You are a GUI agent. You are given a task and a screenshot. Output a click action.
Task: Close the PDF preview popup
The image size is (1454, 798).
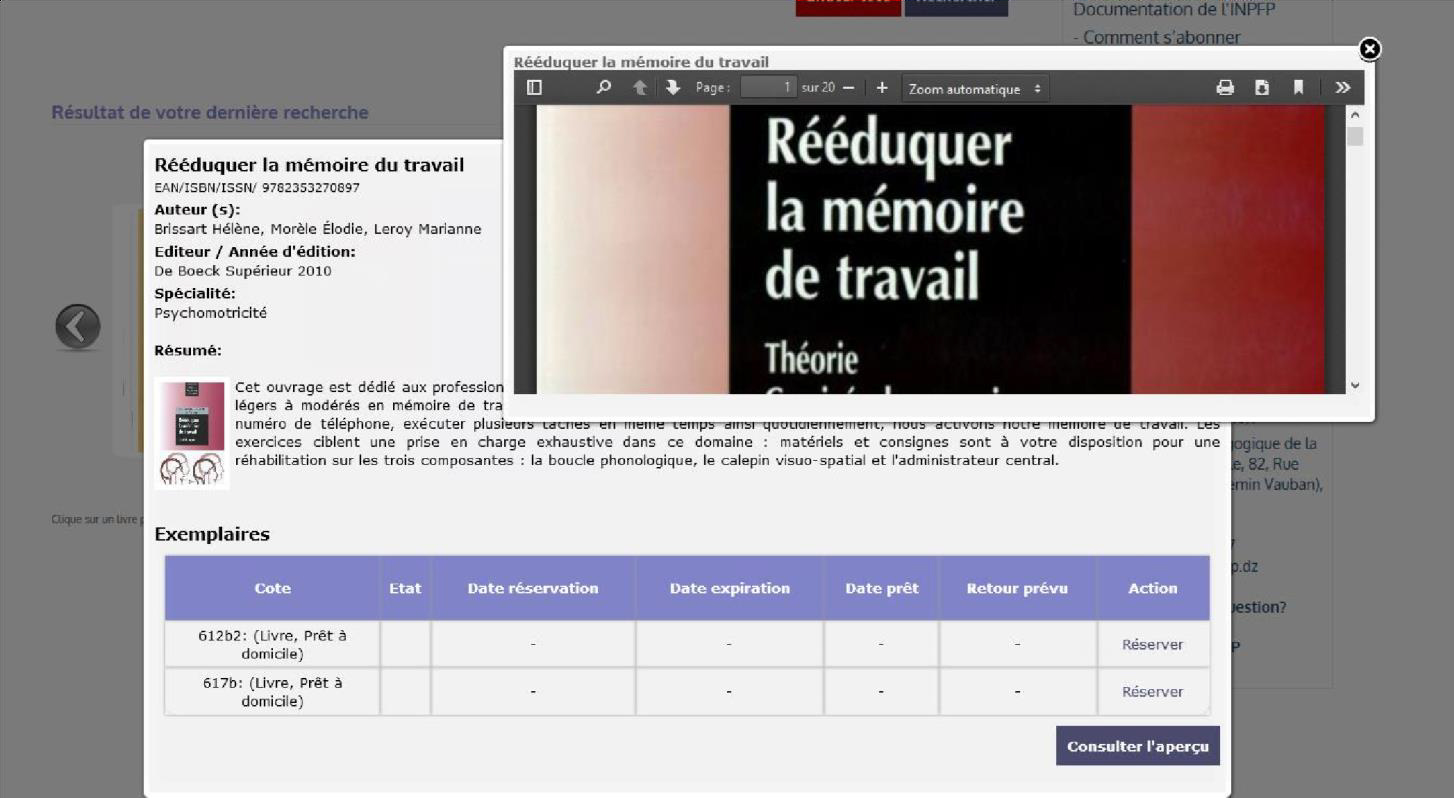(x=1370, y=49)
